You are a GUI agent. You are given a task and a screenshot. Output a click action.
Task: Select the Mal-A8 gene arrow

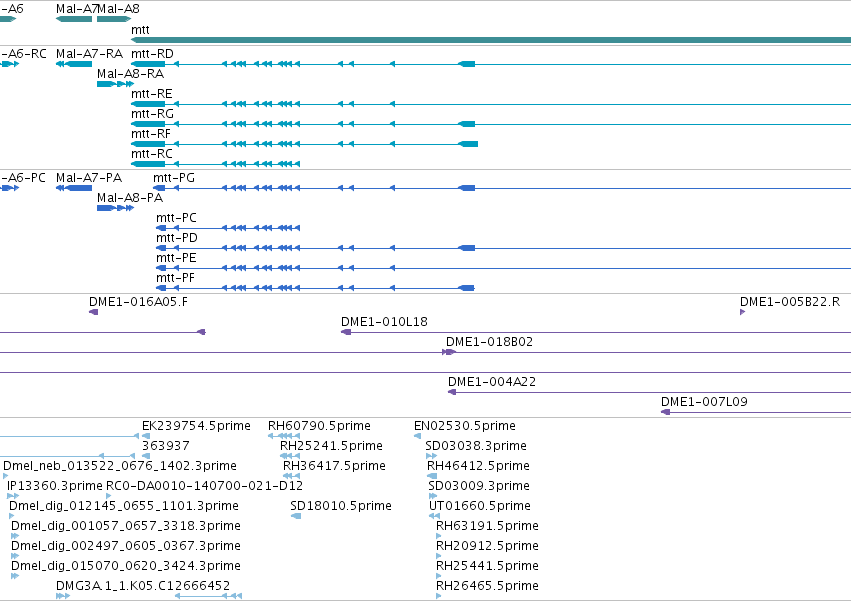coord(114,19)
